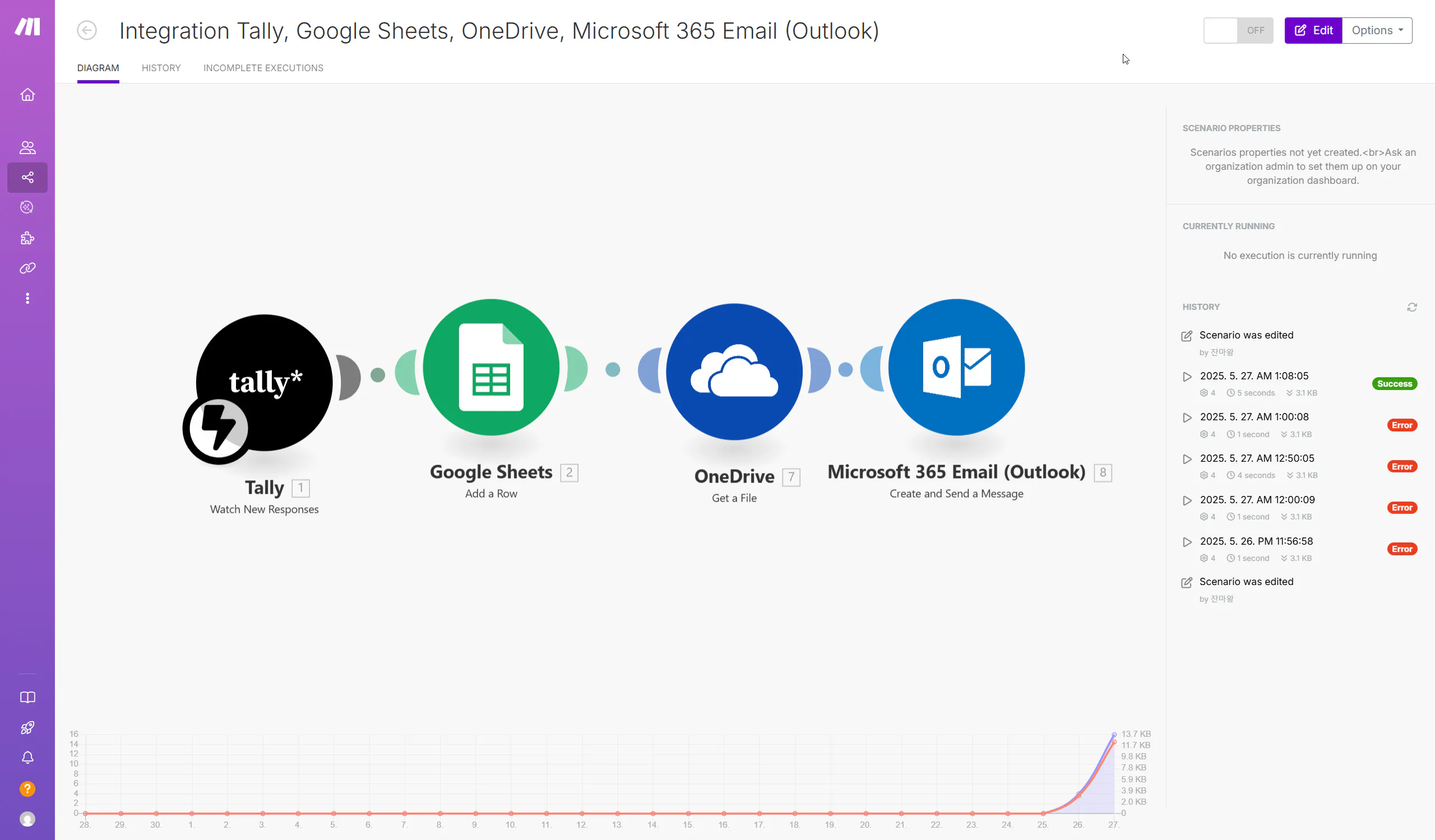
Task: Click the Home icon in sidebar
Action: [27, 95]
